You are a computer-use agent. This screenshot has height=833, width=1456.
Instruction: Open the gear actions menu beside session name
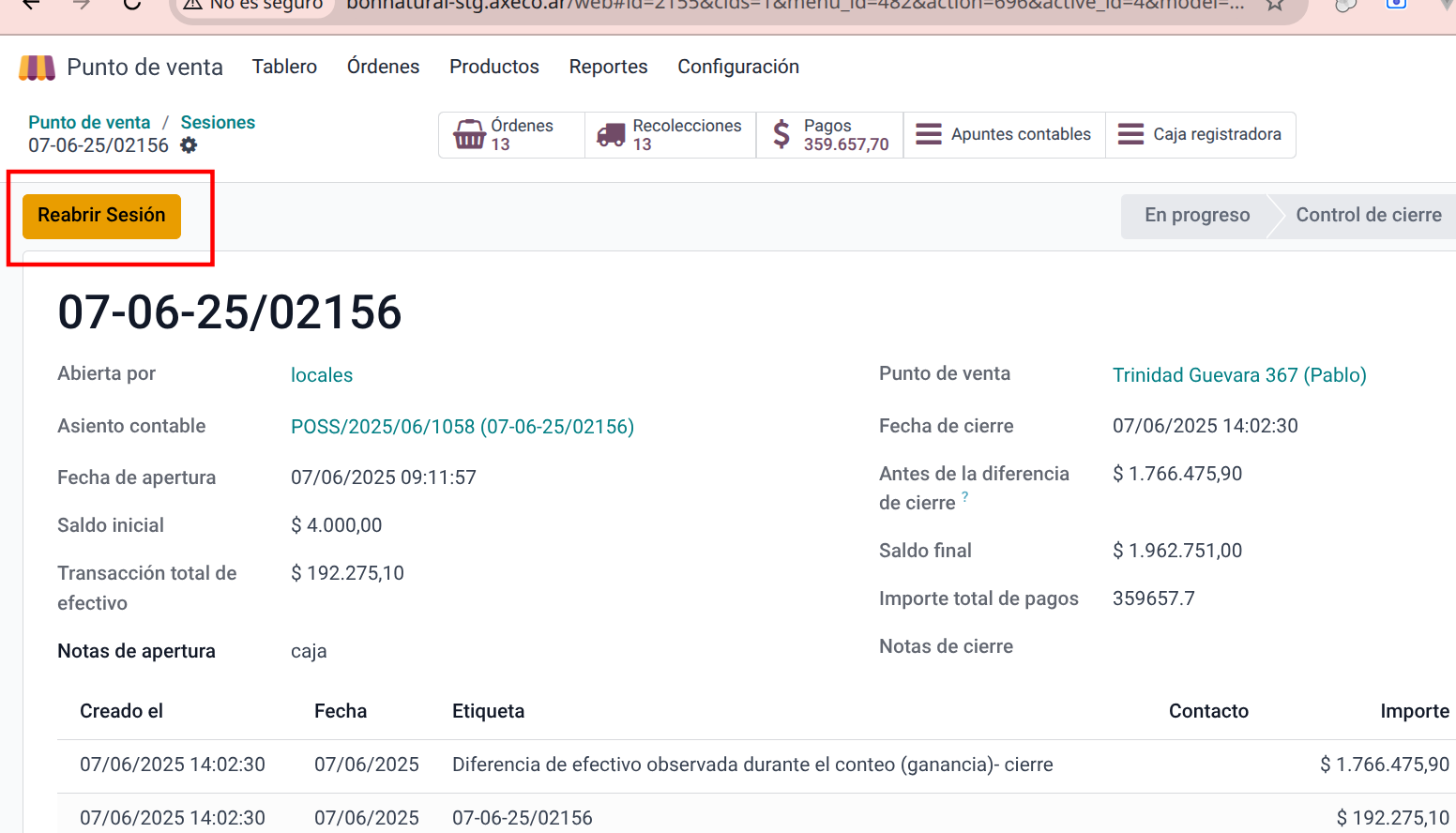(189, 145)
